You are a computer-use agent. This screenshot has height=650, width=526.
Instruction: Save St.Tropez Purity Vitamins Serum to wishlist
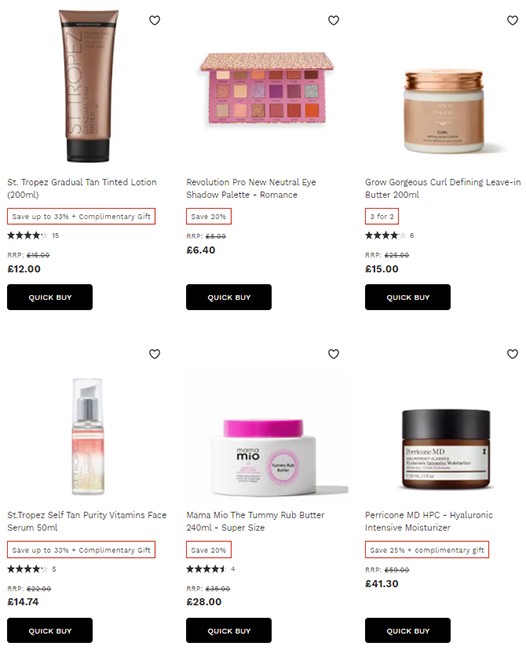(154, 354)
